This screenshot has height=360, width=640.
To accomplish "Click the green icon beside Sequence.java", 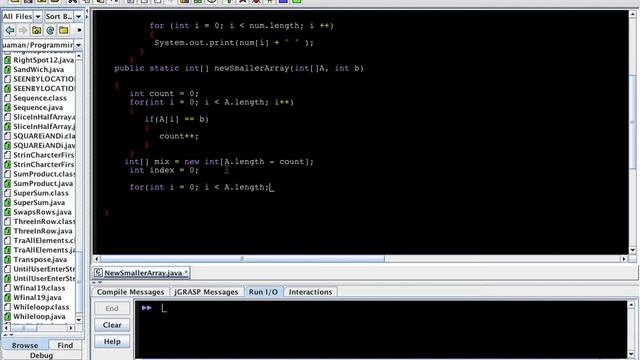I will tap(7, 107).
